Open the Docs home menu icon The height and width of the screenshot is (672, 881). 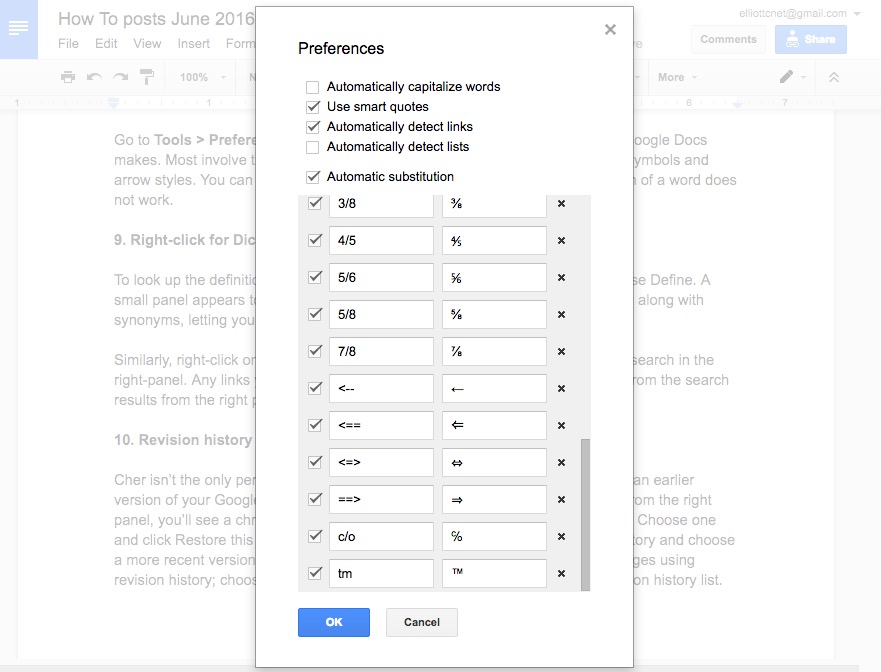[x=18, y=29]
